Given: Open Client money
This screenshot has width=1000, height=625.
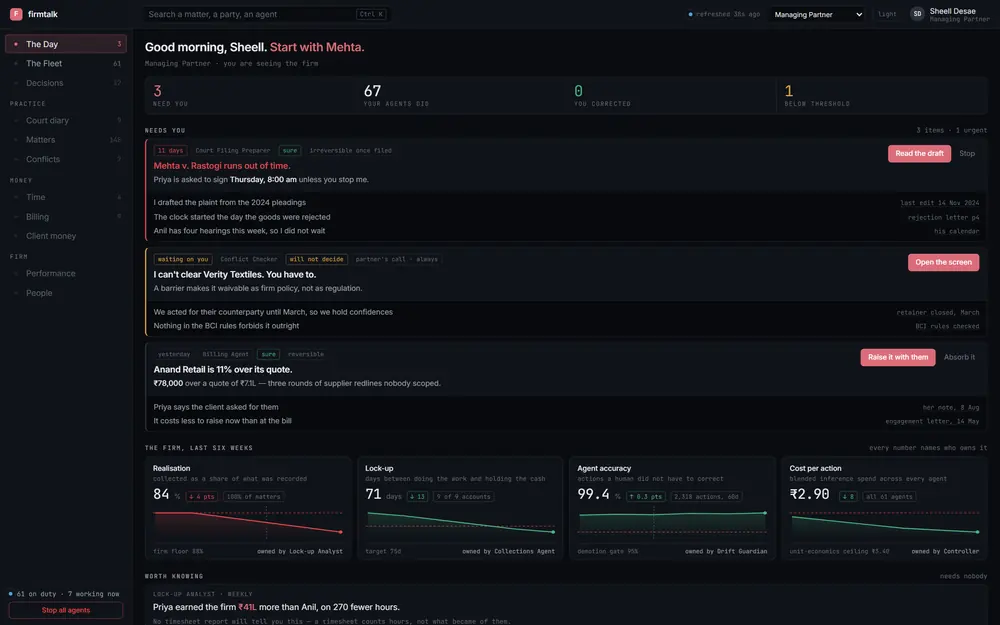Looking at the screenshot, I should coord(66,236).
